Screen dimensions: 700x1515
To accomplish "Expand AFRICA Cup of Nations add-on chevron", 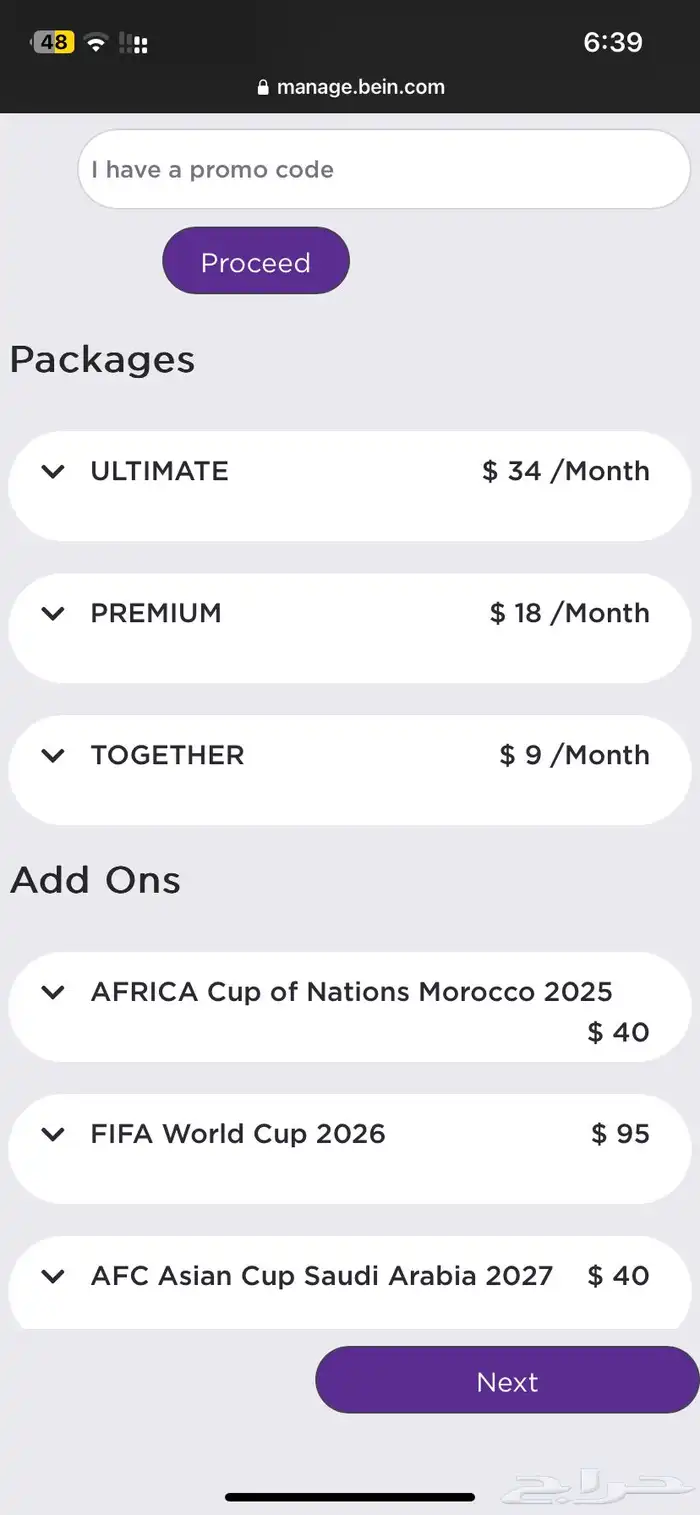I will coord(53,992).
